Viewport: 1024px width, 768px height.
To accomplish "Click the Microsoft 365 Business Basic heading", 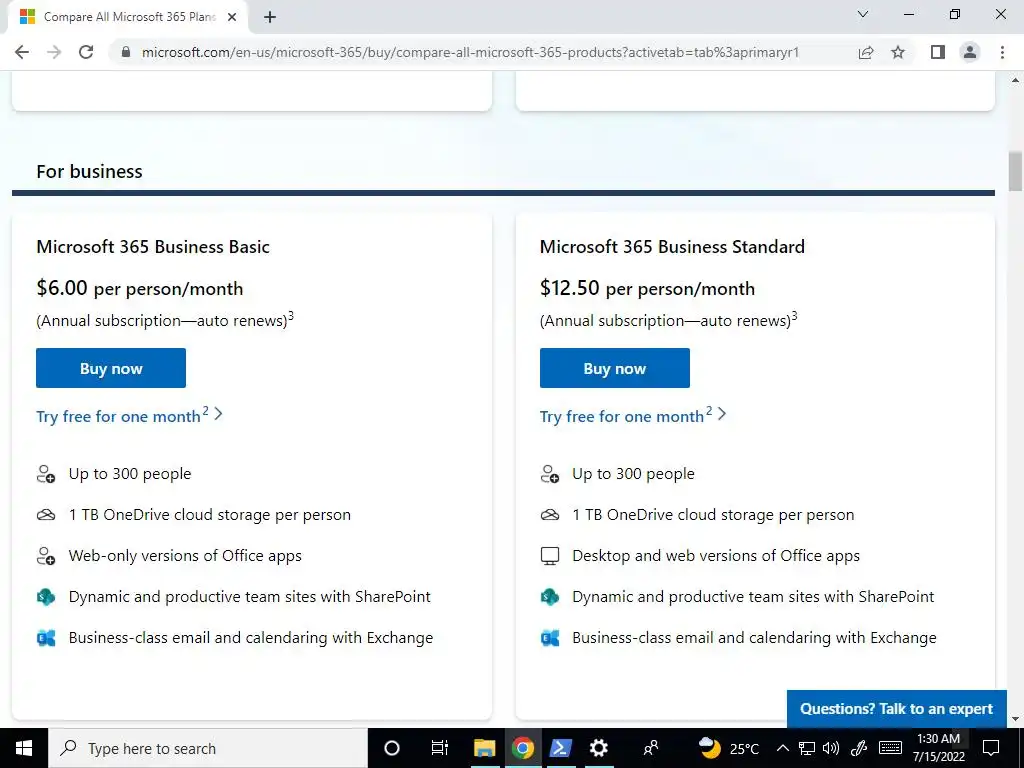I will click(153, 247).
